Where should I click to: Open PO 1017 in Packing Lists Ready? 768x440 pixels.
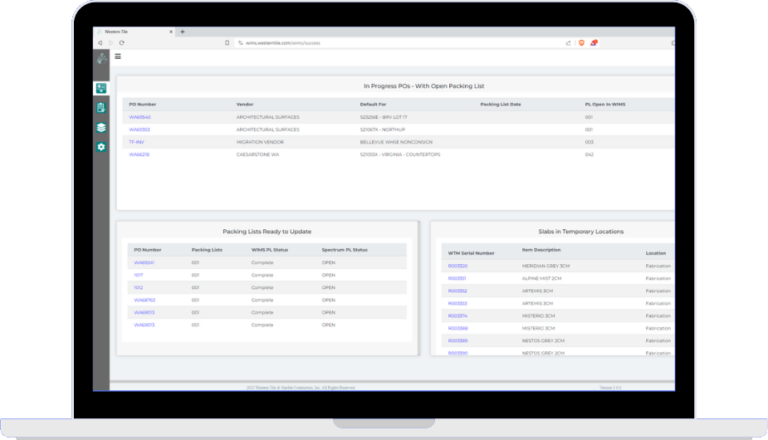point(140,275)
